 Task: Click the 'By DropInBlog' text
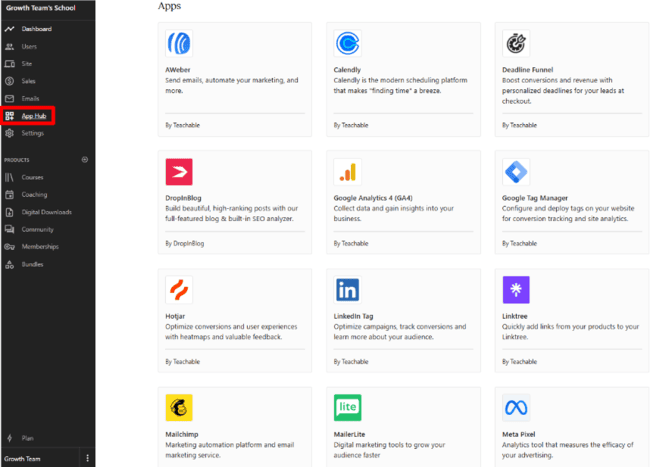pos(184,243)
